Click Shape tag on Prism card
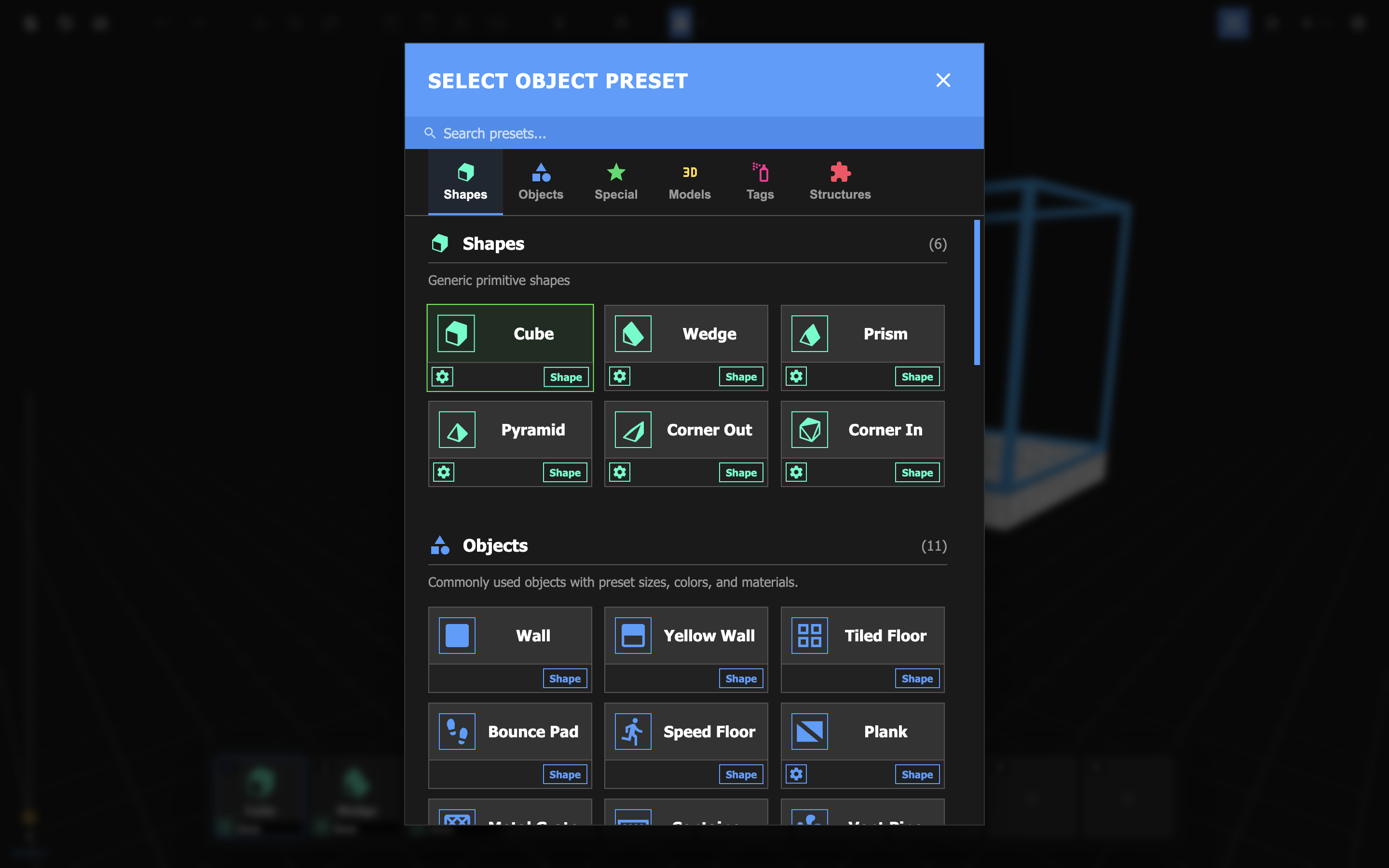 pyautogui.click(x=917, y=377)
